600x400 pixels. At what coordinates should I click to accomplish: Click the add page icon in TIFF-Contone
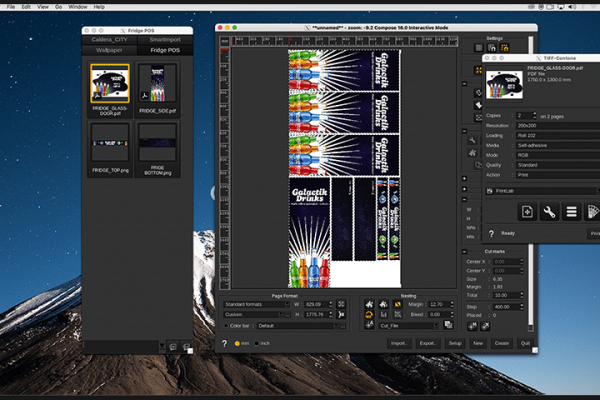[x=526, y=213]
